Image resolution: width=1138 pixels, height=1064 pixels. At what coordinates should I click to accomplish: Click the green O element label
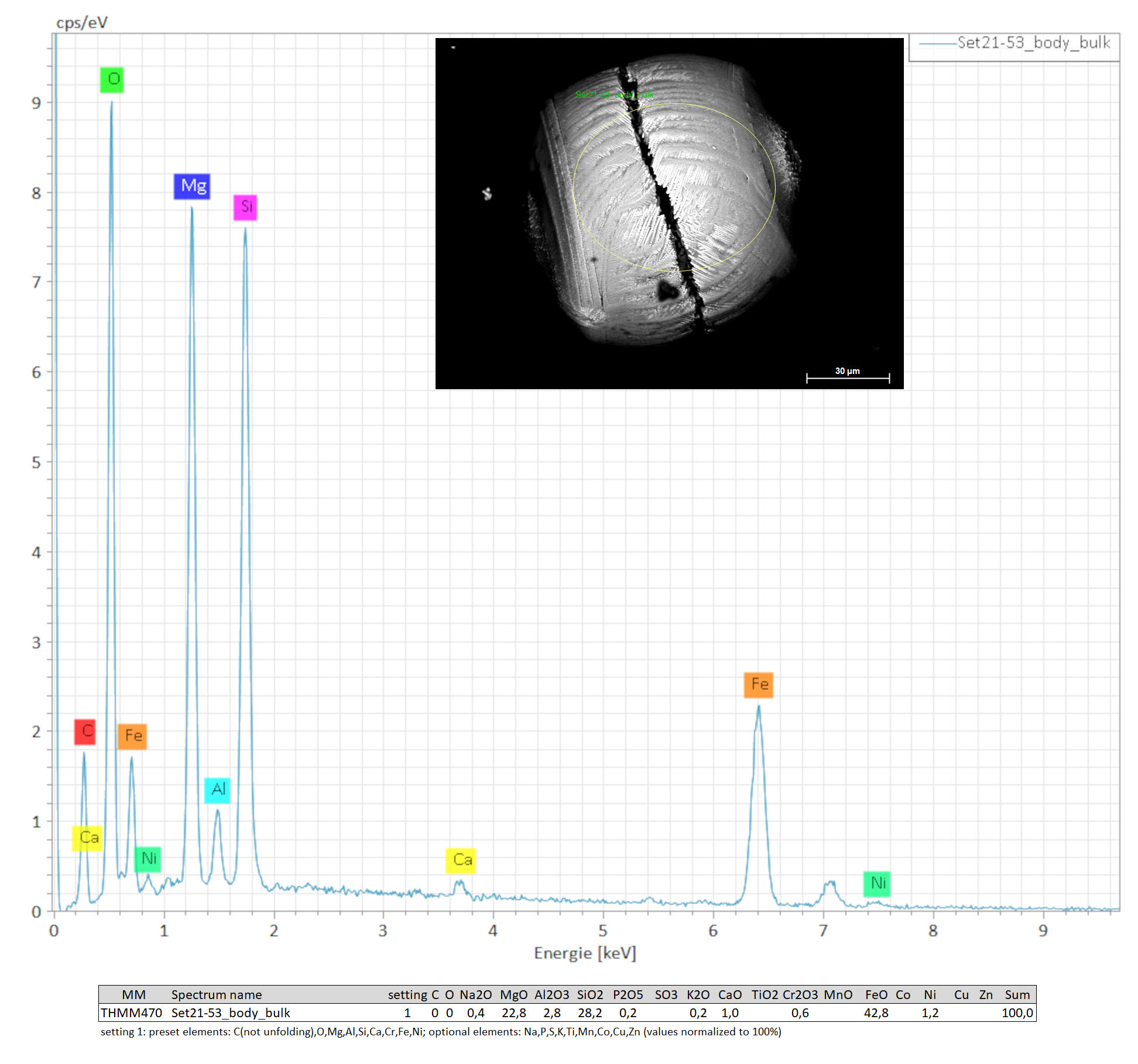[x=112, y=80]
